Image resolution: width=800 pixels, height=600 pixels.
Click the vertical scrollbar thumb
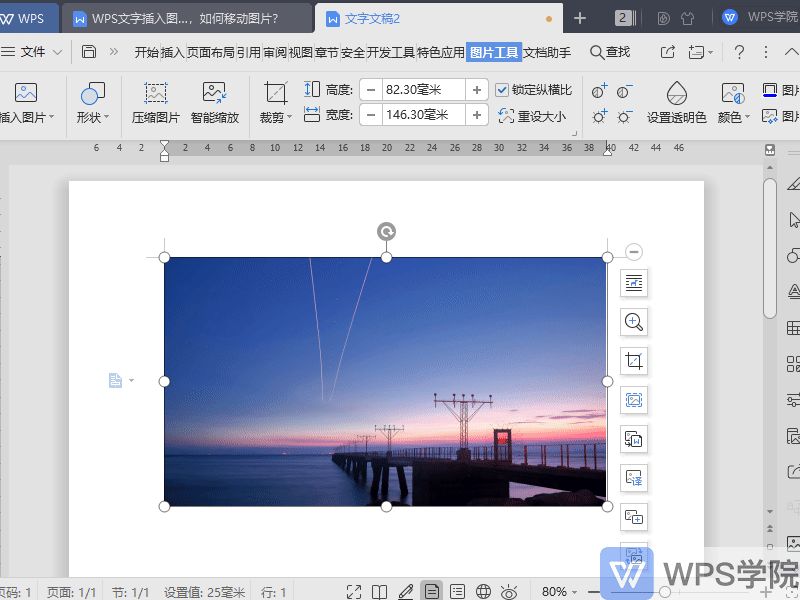click(x=770, y=248)
